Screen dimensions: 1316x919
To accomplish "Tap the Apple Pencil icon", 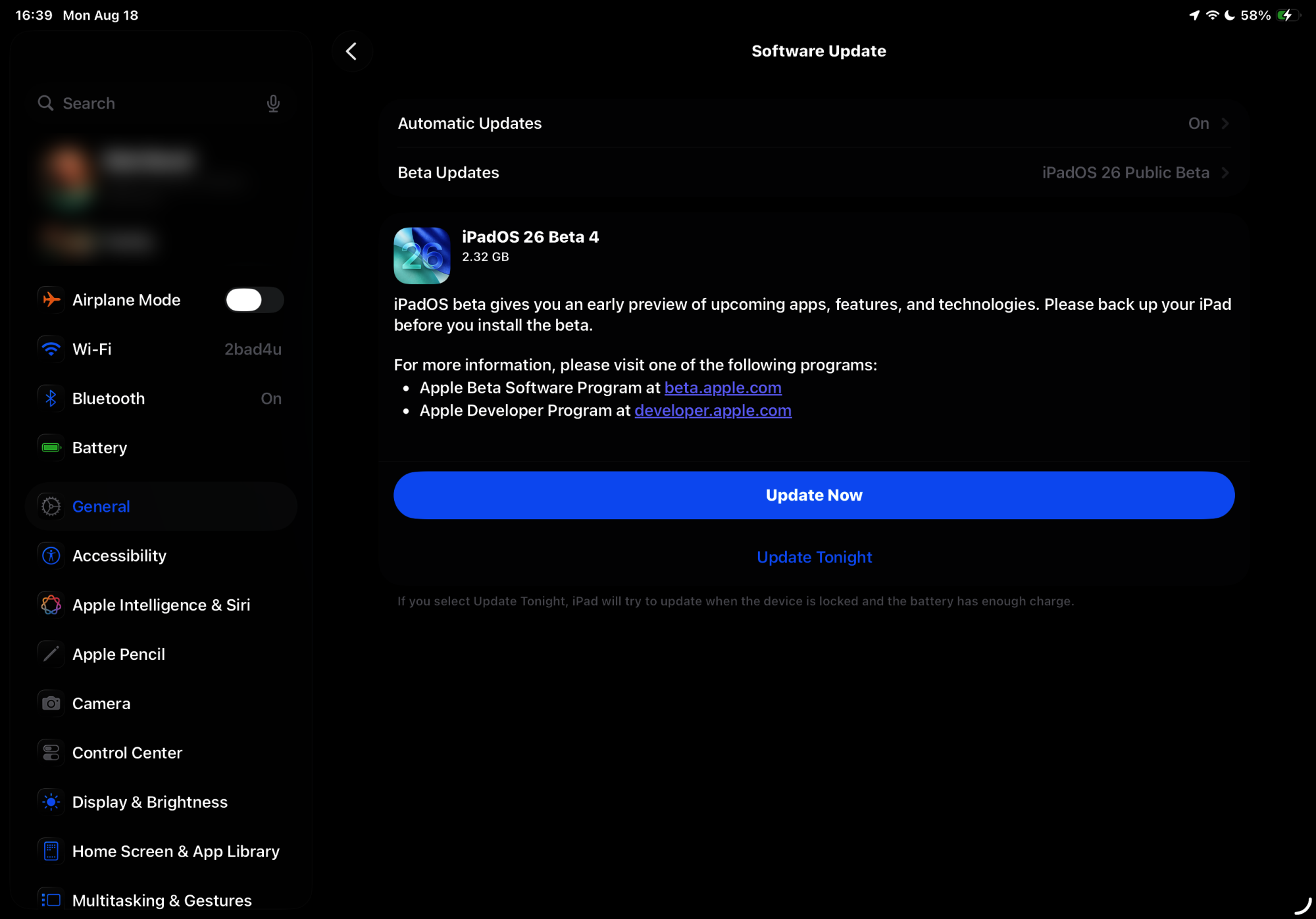I will click(51, 655).
